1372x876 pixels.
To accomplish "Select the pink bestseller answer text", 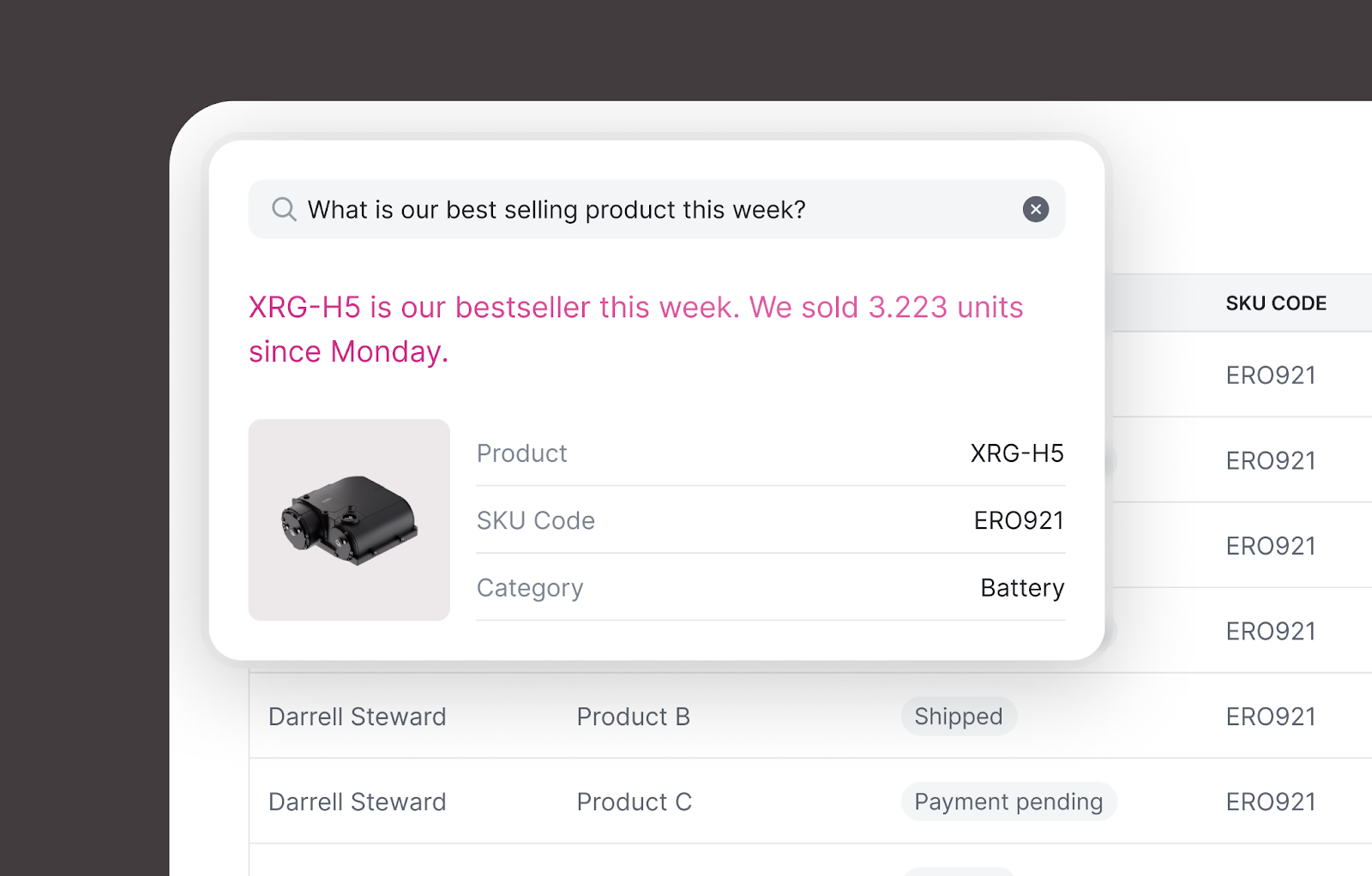I will [635, 329].
